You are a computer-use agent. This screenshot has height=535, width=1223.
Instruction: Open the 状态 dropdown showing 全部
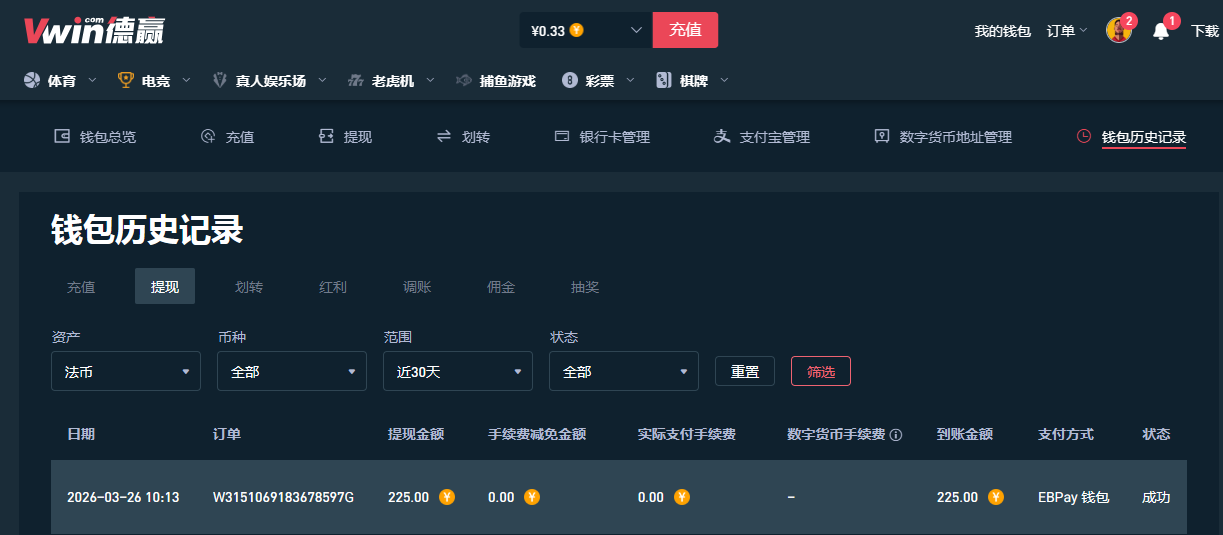[624, 371]
